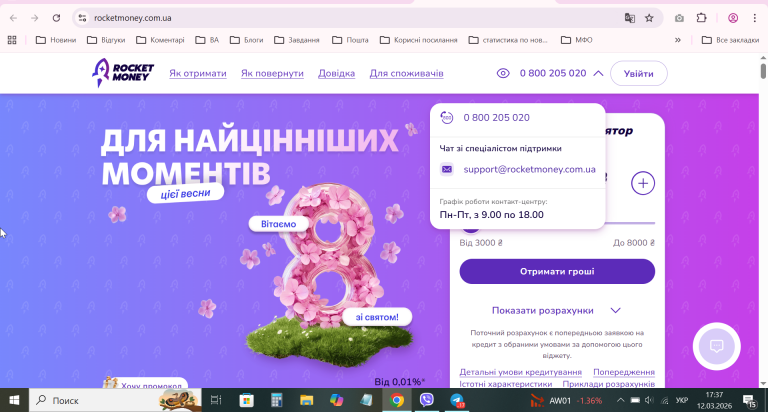Click the Хочу промокод badge
This screenshot has width=768, height=412.
(x=145, y=383)
